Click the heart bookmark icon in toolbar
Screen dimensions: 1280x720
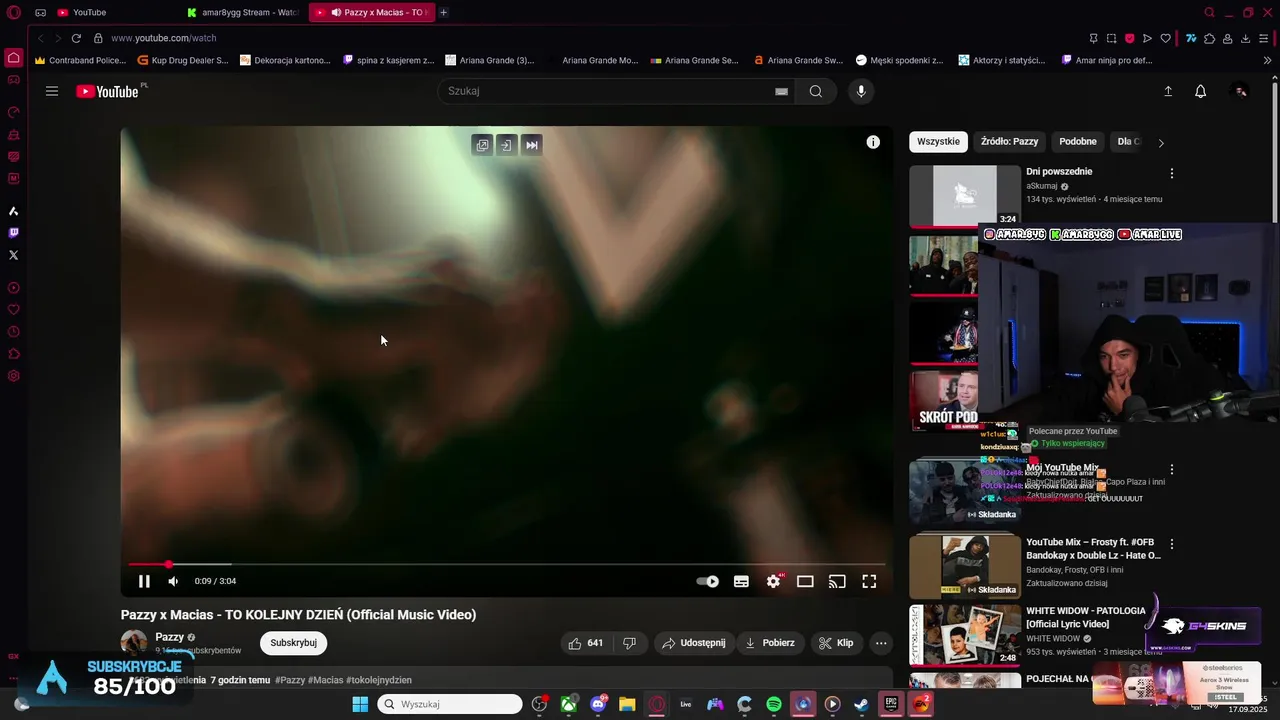click(x=1165, y=38)
